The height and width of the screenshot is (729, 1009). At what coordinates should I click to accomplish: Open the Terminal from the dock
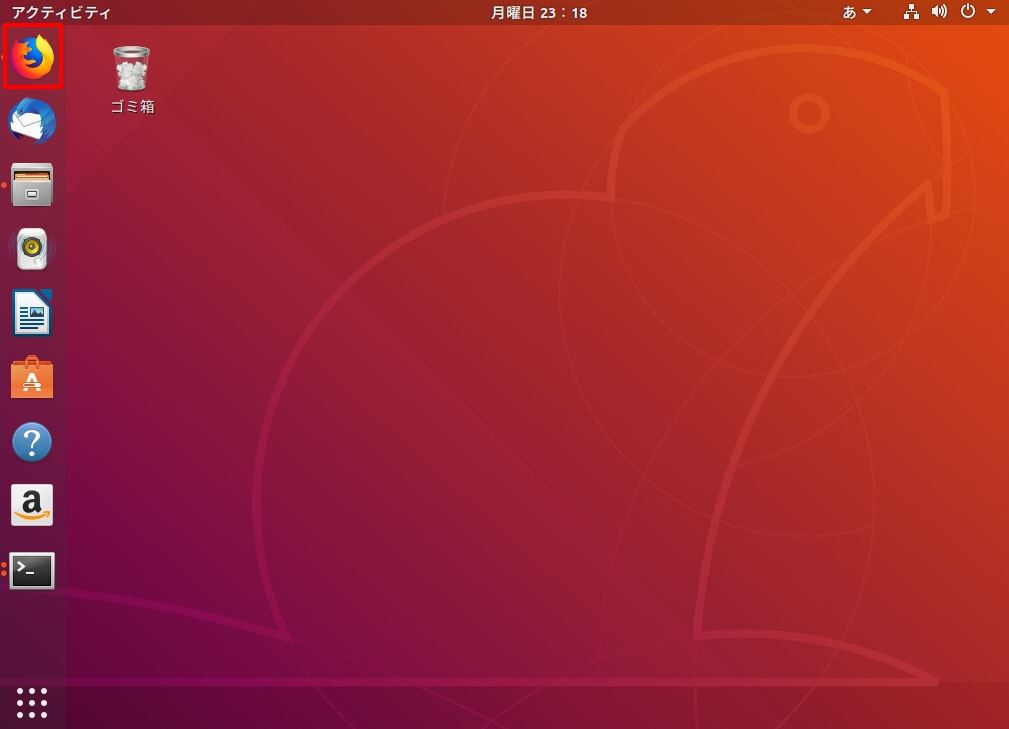[x=32, y=570]
